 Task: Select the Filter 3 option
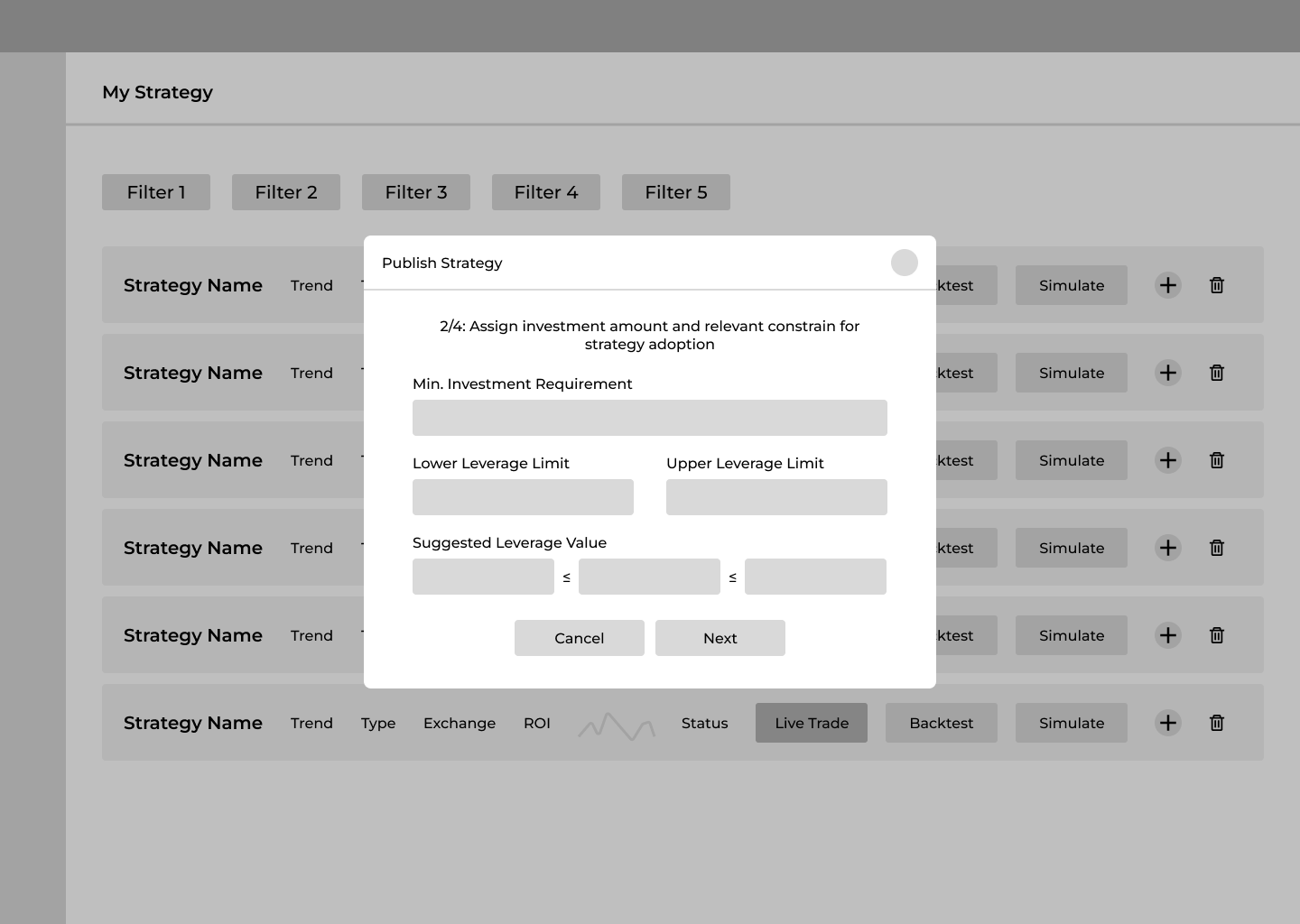click(416, 192)
